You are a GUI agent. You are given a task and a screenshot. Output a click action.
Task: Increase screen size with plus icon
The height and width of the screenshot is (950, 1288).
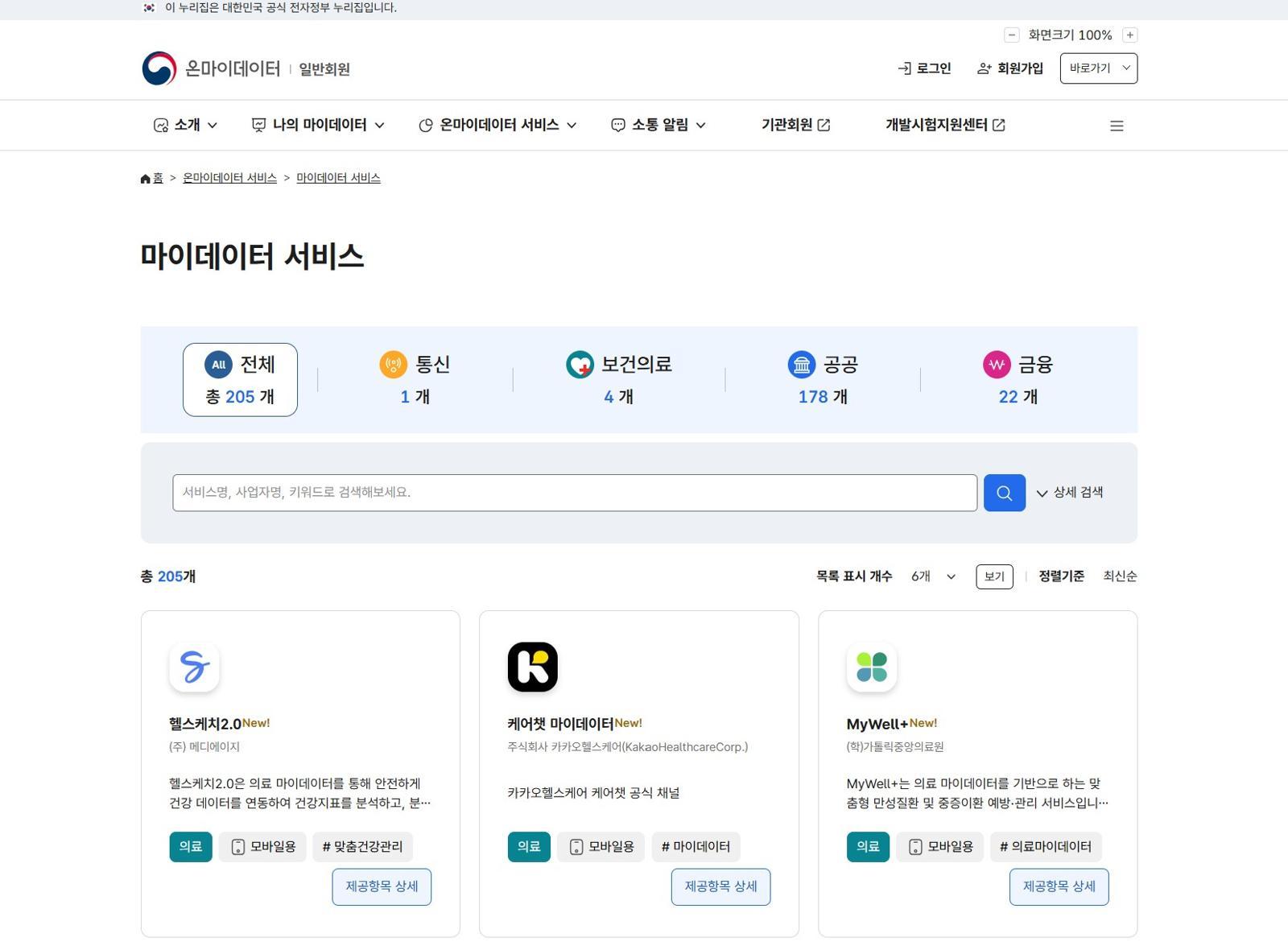1130,35
